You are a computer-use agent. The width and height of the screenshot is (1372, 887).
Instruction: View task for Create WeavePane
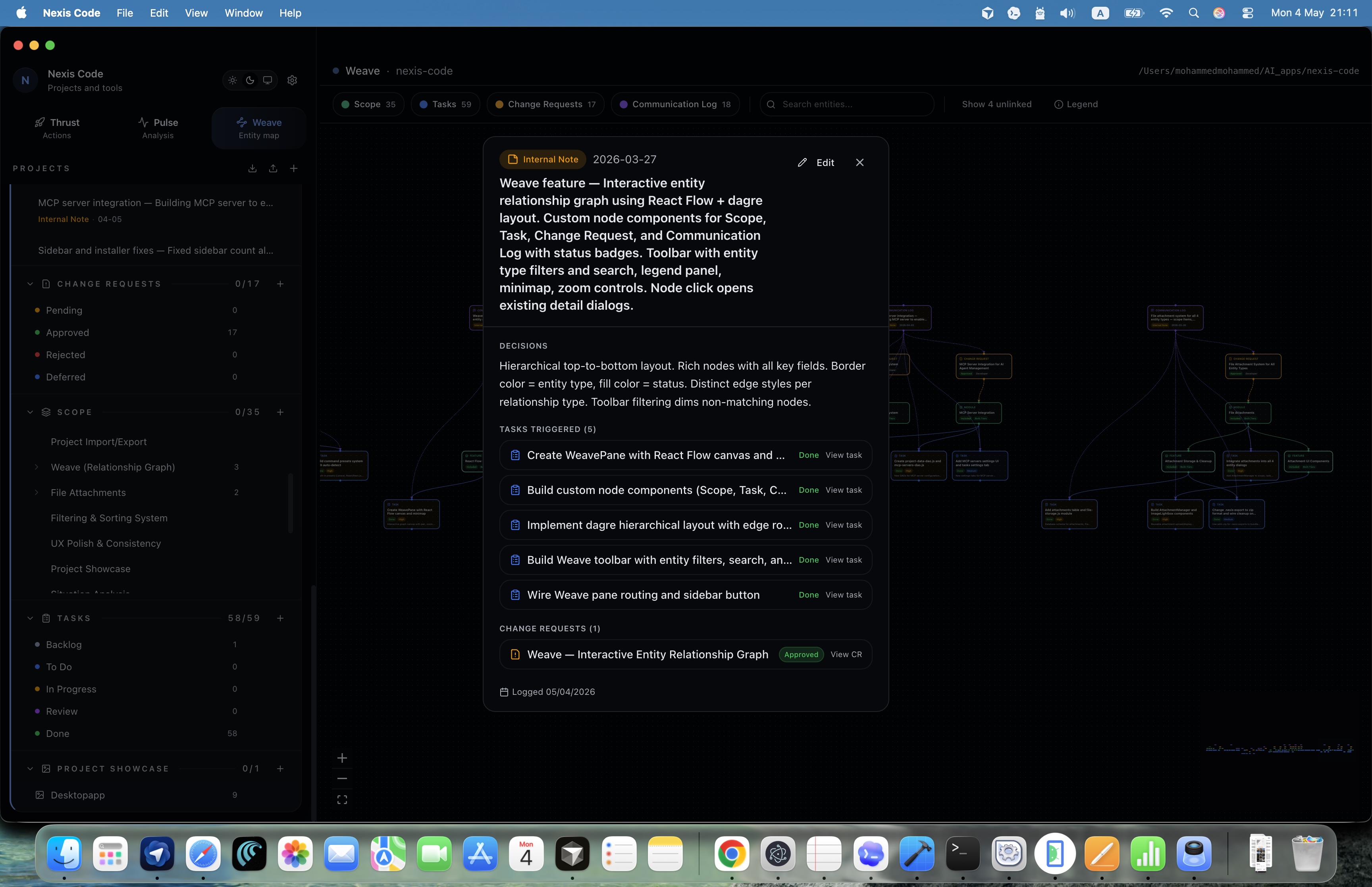click(844, 455)
